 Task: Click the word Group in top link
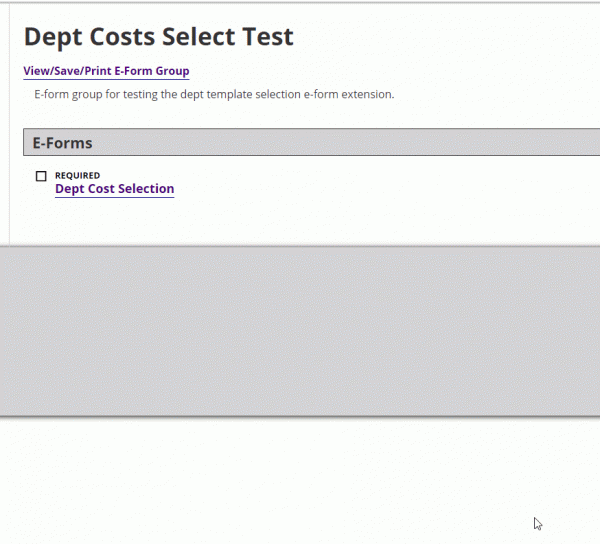172,71
